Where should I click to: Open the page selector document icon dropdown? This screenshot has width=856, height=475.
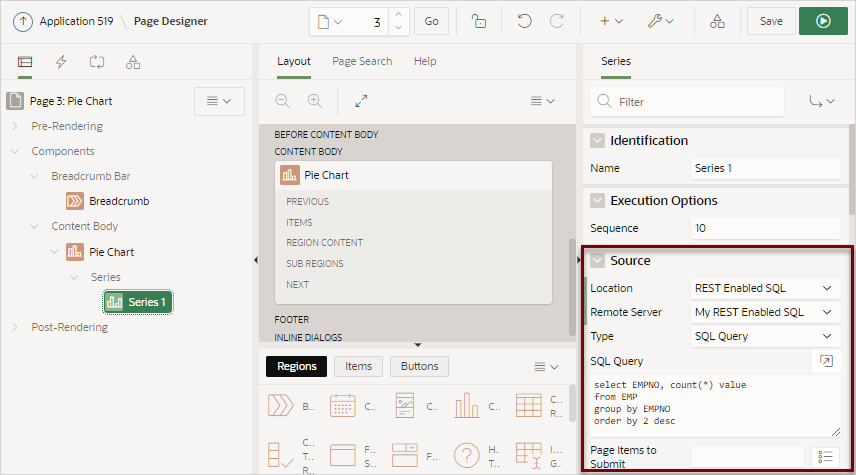330,22
